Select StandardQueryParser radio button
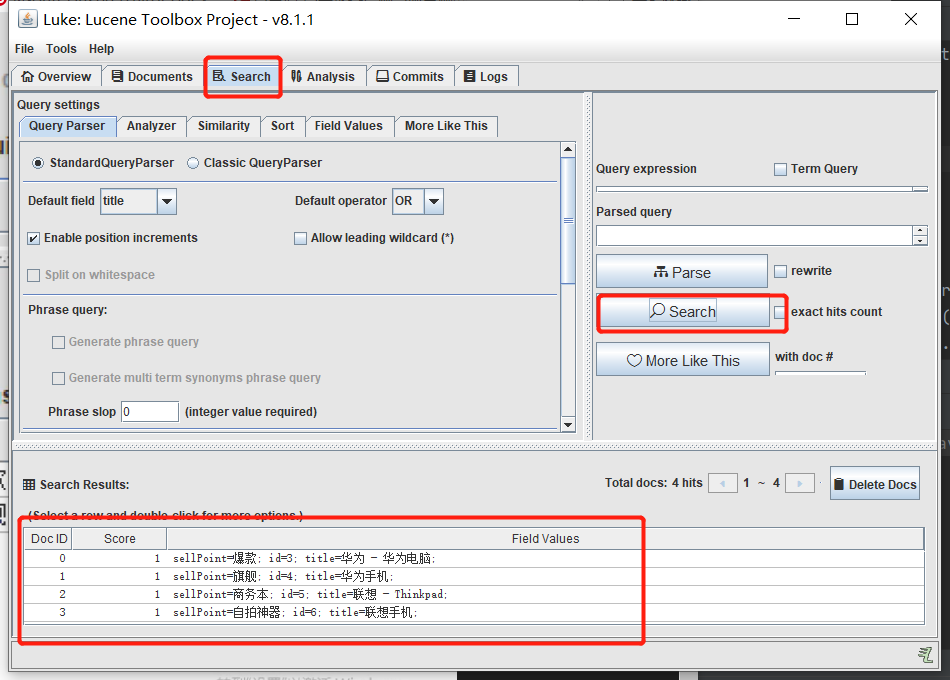950x680 pixels. coord(38,163)
